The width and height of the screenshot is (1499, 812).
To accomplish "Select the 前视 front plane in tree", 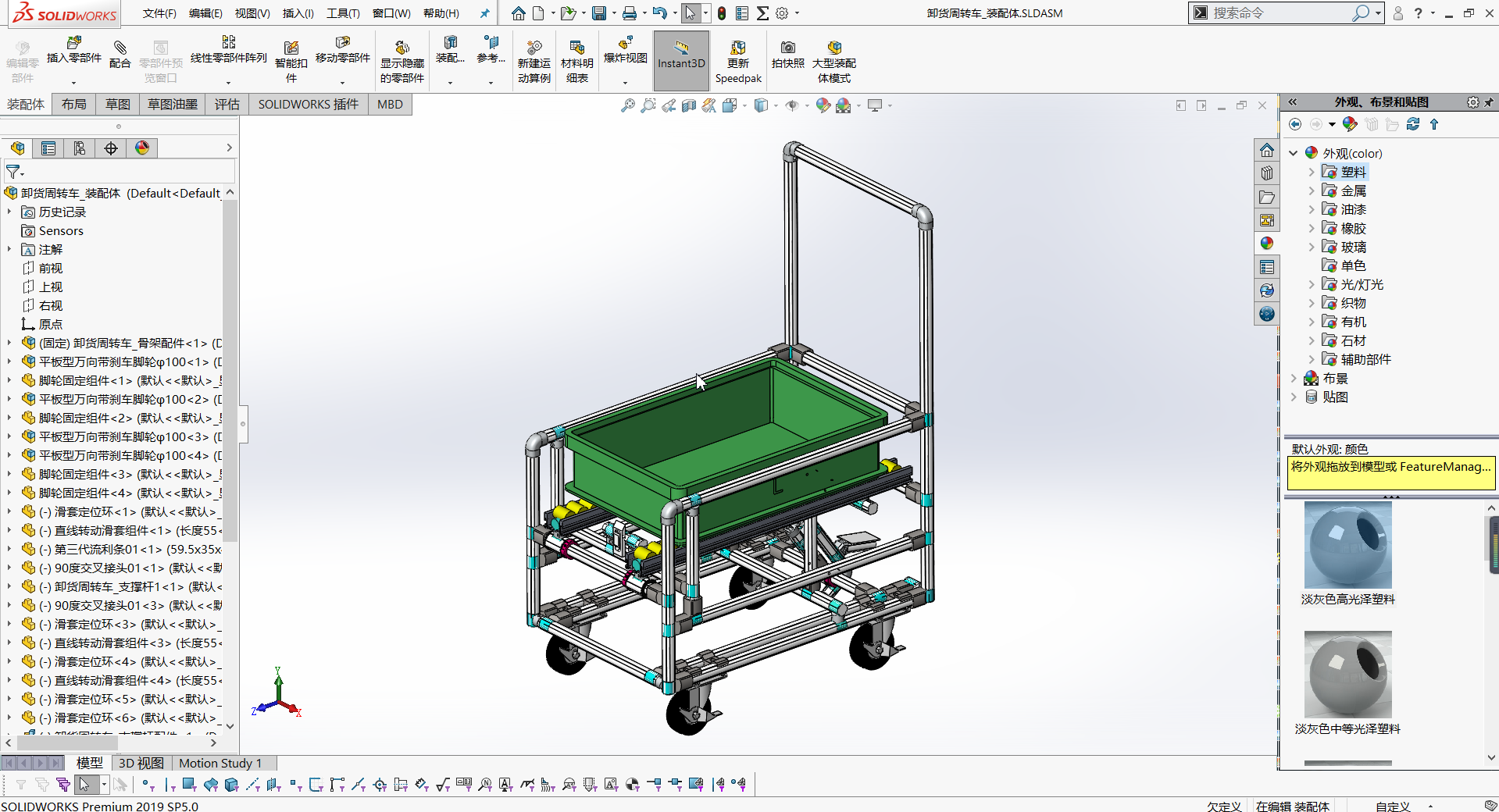I will pos(50,268).
